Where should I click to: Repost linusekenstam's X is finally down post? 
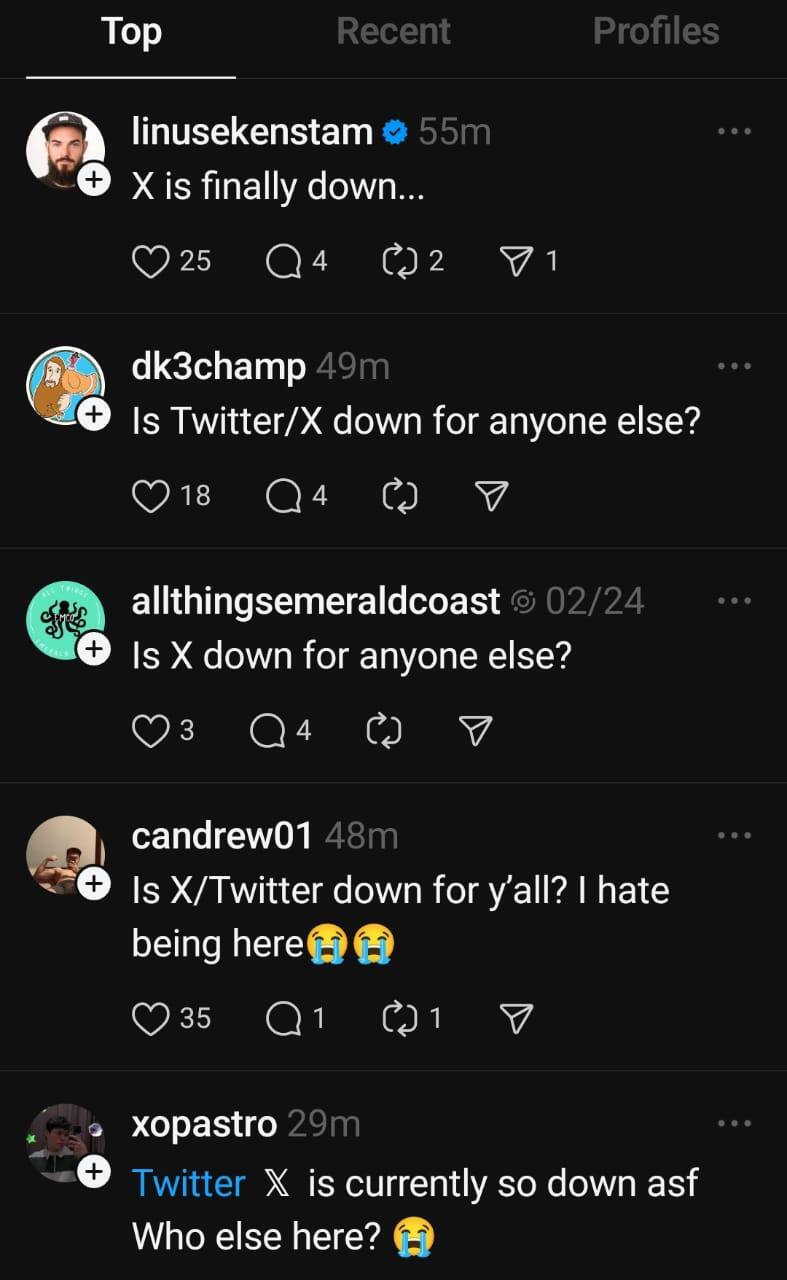pos(400,261)
